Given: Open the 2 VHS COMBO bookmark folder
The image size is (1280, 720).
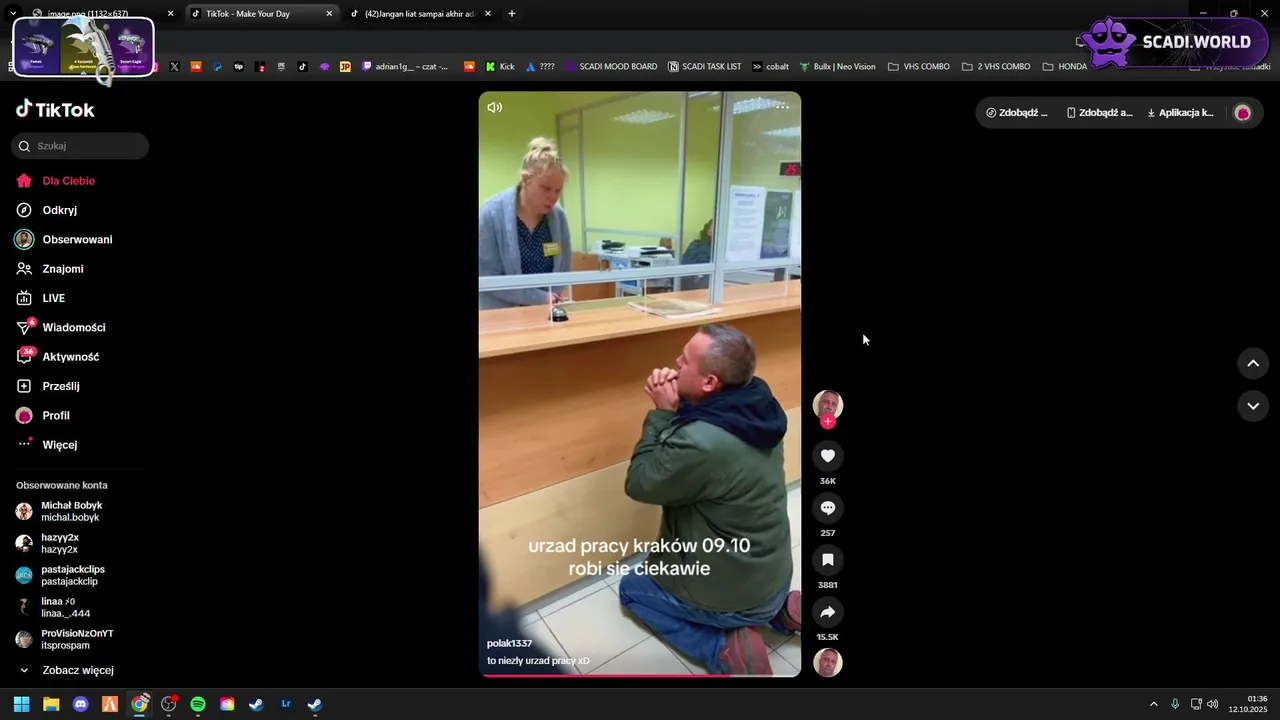Looking at the screenshot, I should click(x=996, y=67).
